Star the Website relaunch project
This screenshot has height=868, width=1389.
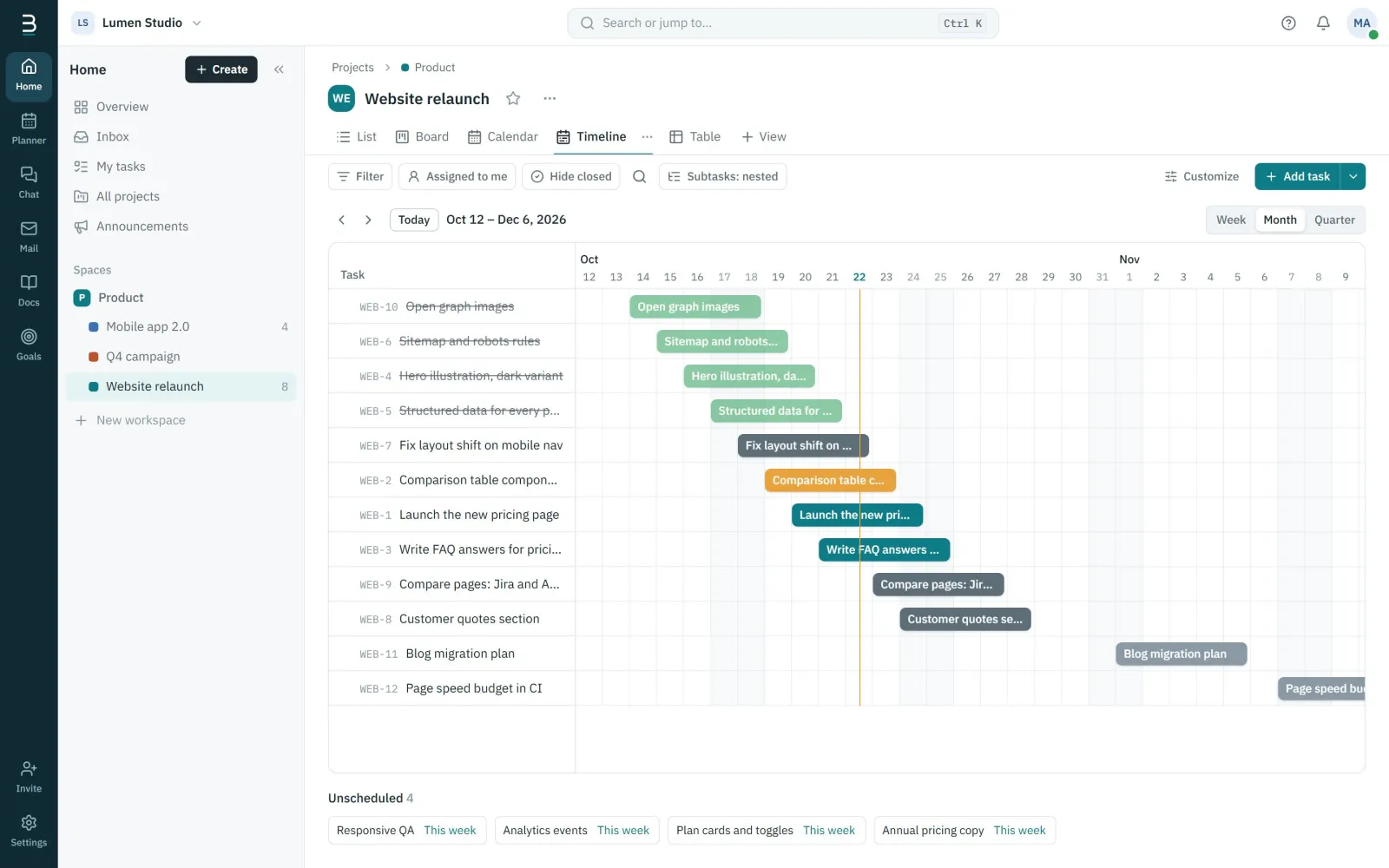[x=513, y=99]
